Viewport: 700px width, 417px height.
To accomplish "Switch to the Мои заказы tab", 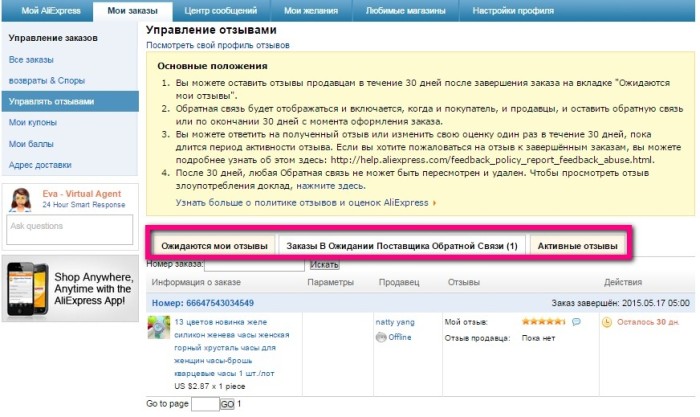I will (132, 11).
